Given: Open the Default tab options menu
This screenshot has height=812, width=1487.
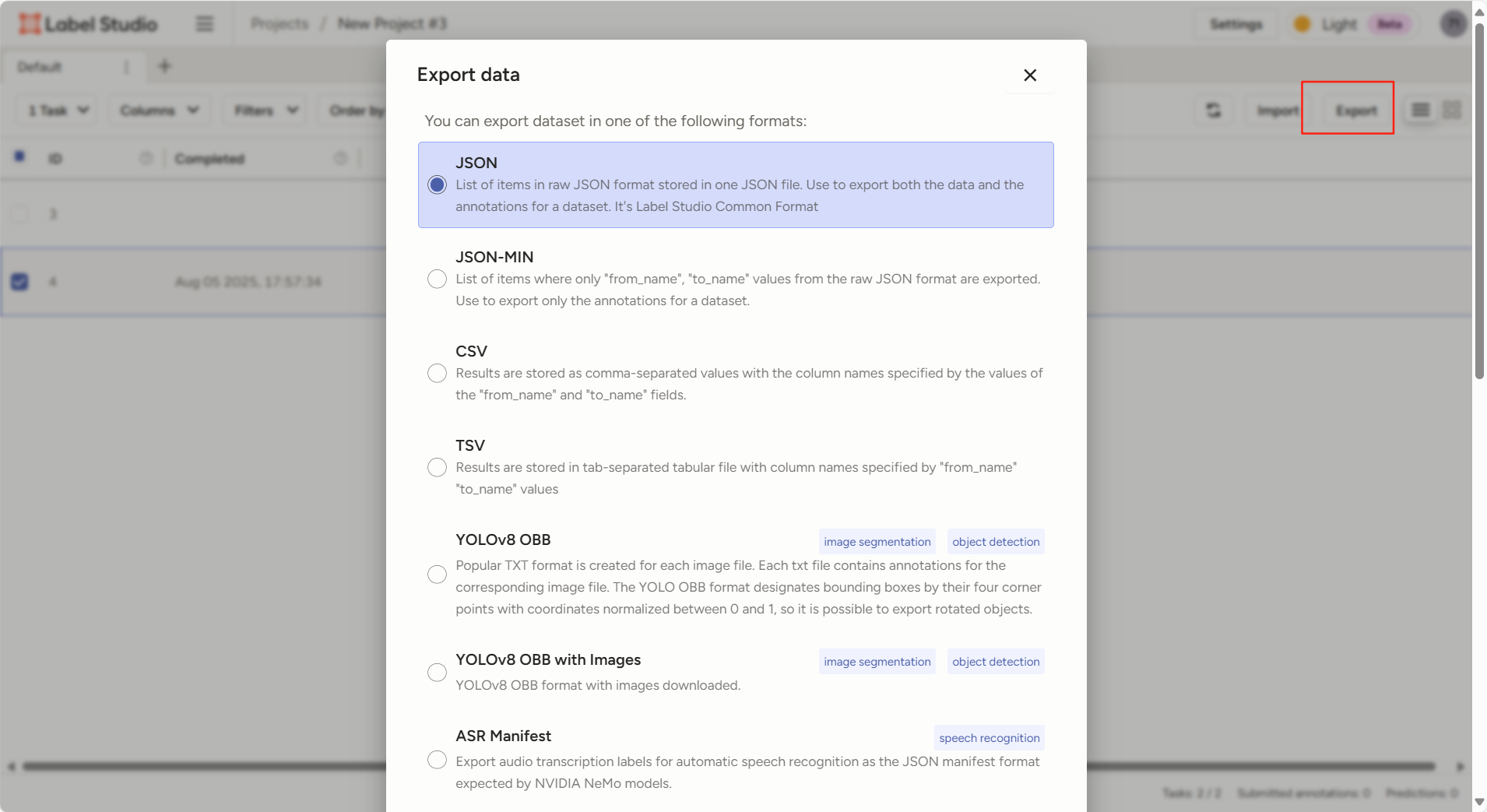Looking at the screenshot, I should (x=126, y=67).
